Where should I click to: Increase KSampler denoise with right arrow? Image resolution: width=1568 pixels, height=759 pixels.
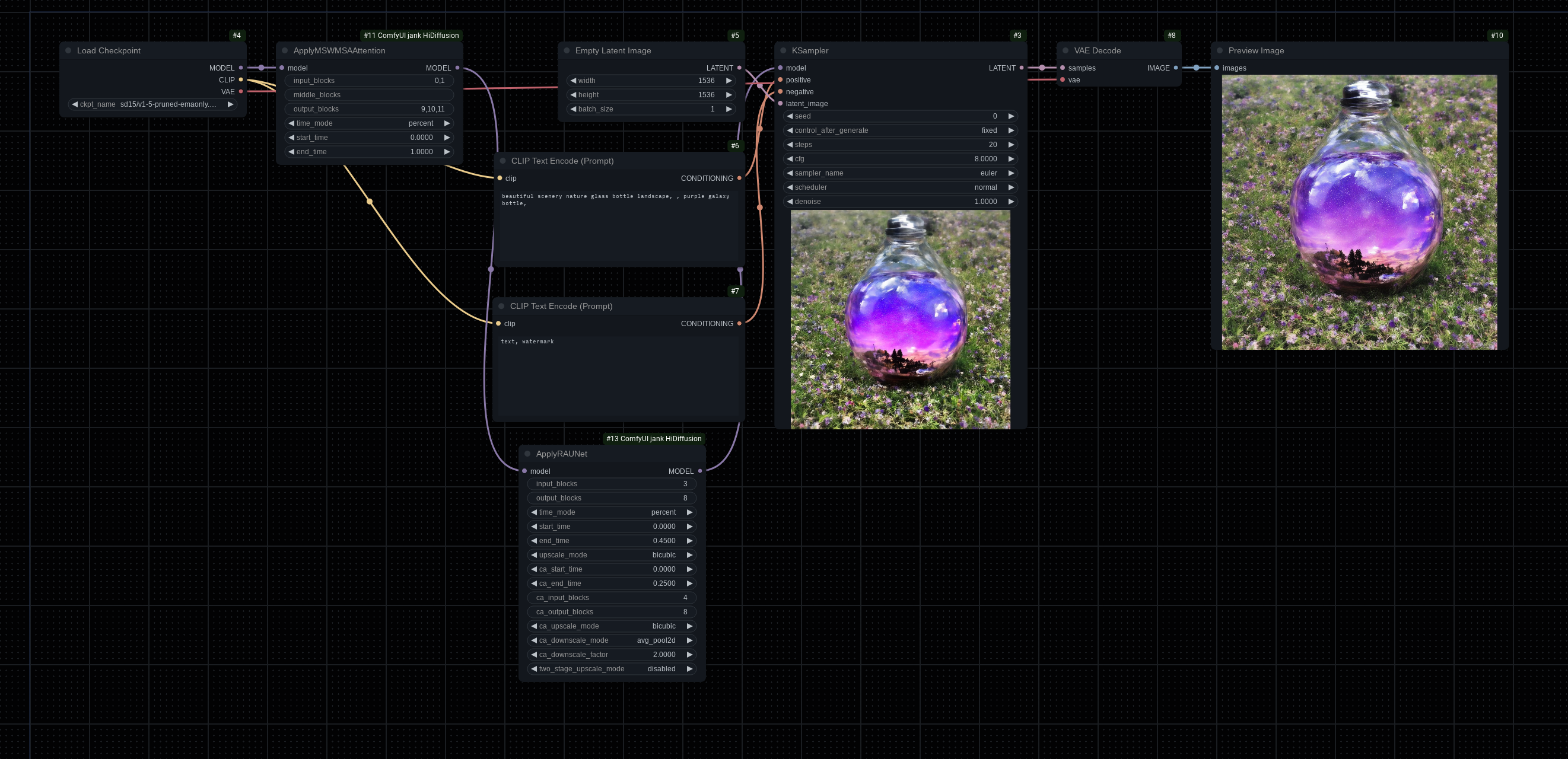1011,201
